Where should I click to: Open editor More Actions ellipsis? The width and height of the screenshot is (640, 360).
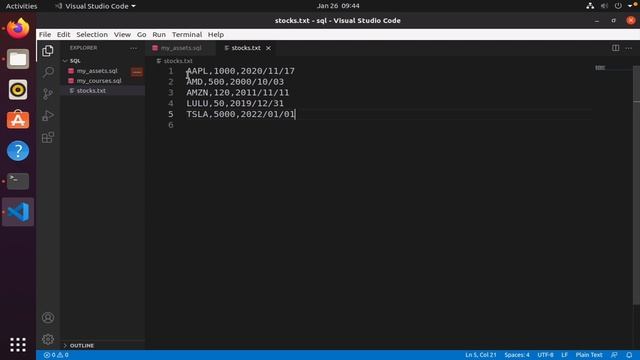[x=629, y=48]
